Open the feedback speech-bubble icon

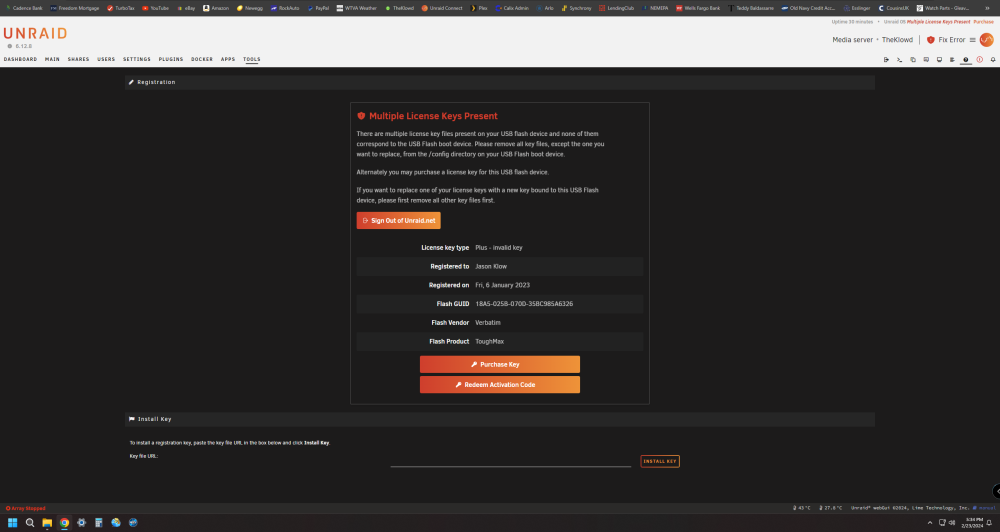(x=926, y=59)
